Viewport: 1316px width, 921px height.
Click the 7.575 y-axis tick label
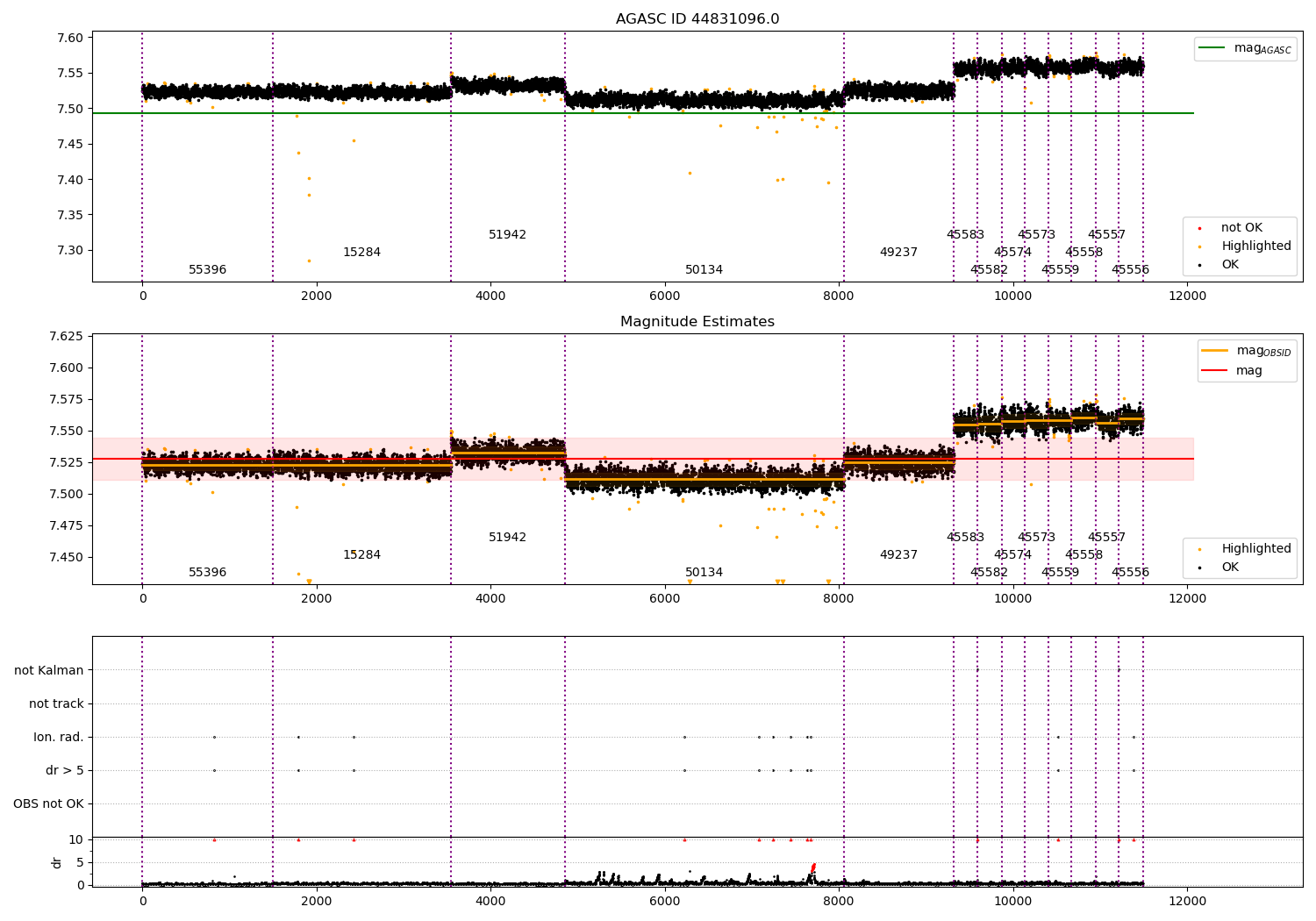pyautogui.click(x=66, y=400)
